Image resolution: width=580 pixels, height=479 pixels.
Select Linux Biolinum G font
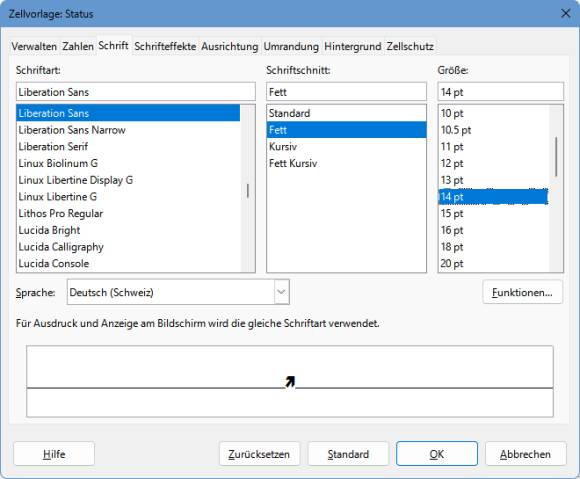128,163
